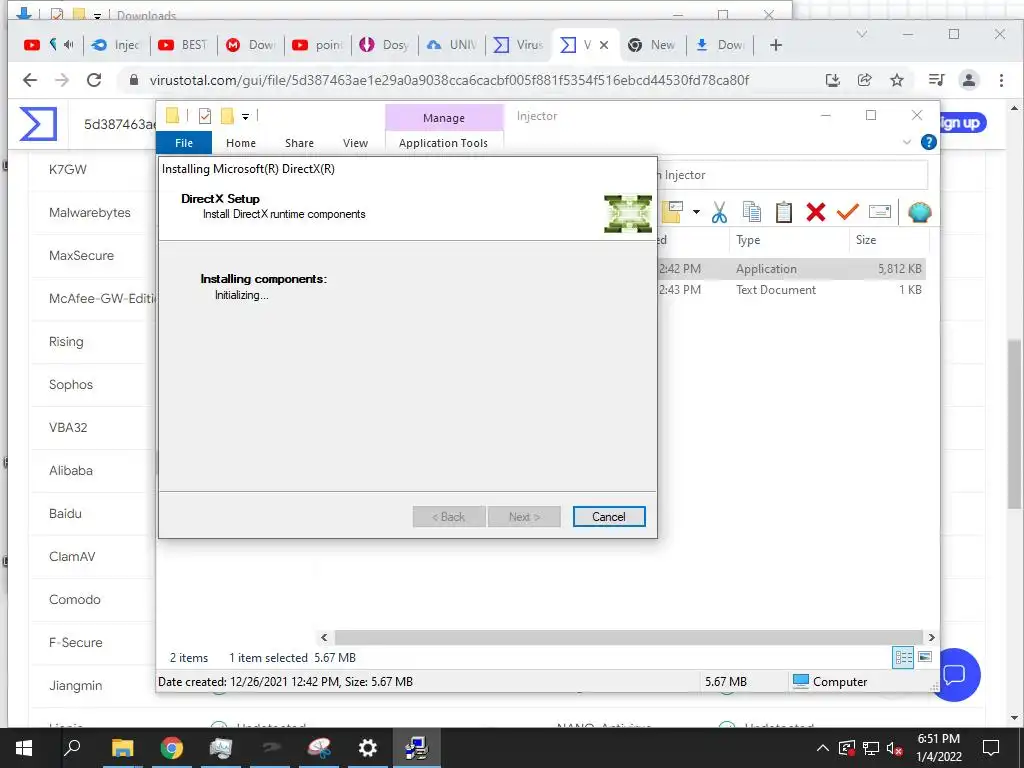Show hidden tray icons chevron
Screen dimensions: 1024x768
823,748
